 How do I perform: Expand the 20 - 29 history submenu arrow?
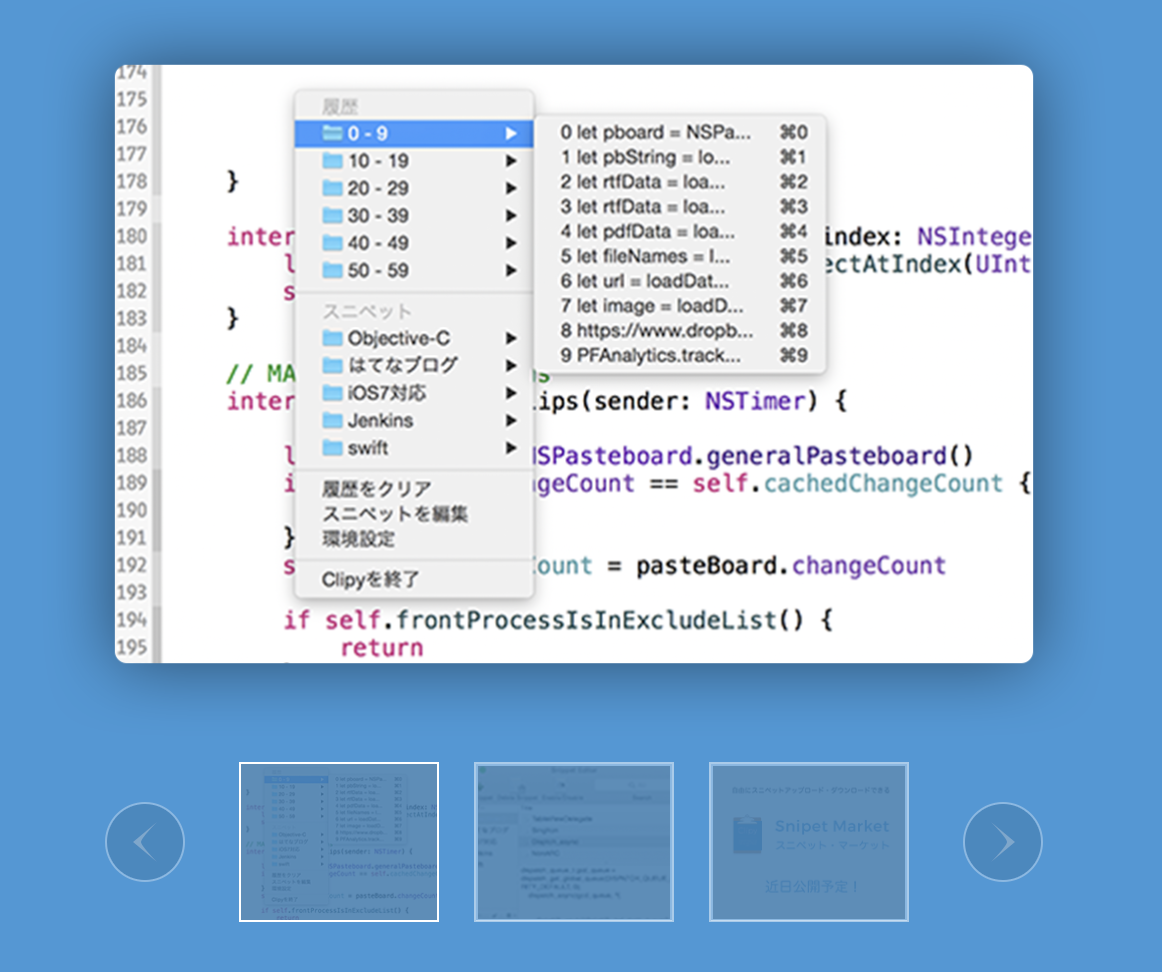[511, 188]
